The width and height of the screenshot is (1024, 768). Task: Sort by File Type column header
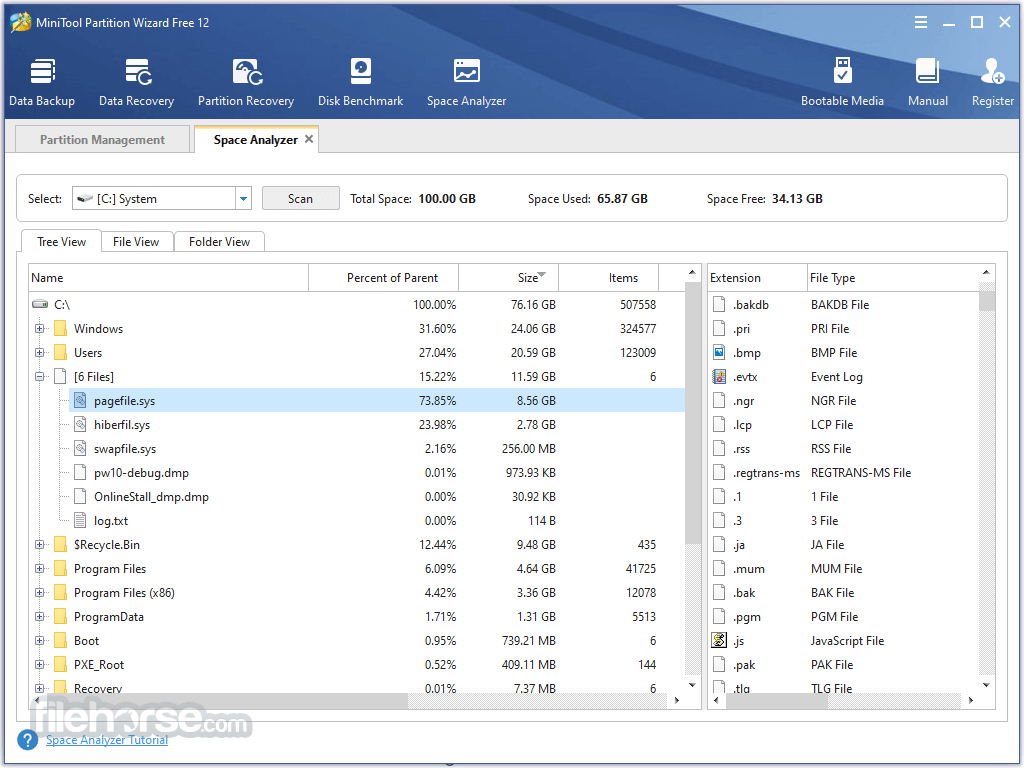(893, 278)
